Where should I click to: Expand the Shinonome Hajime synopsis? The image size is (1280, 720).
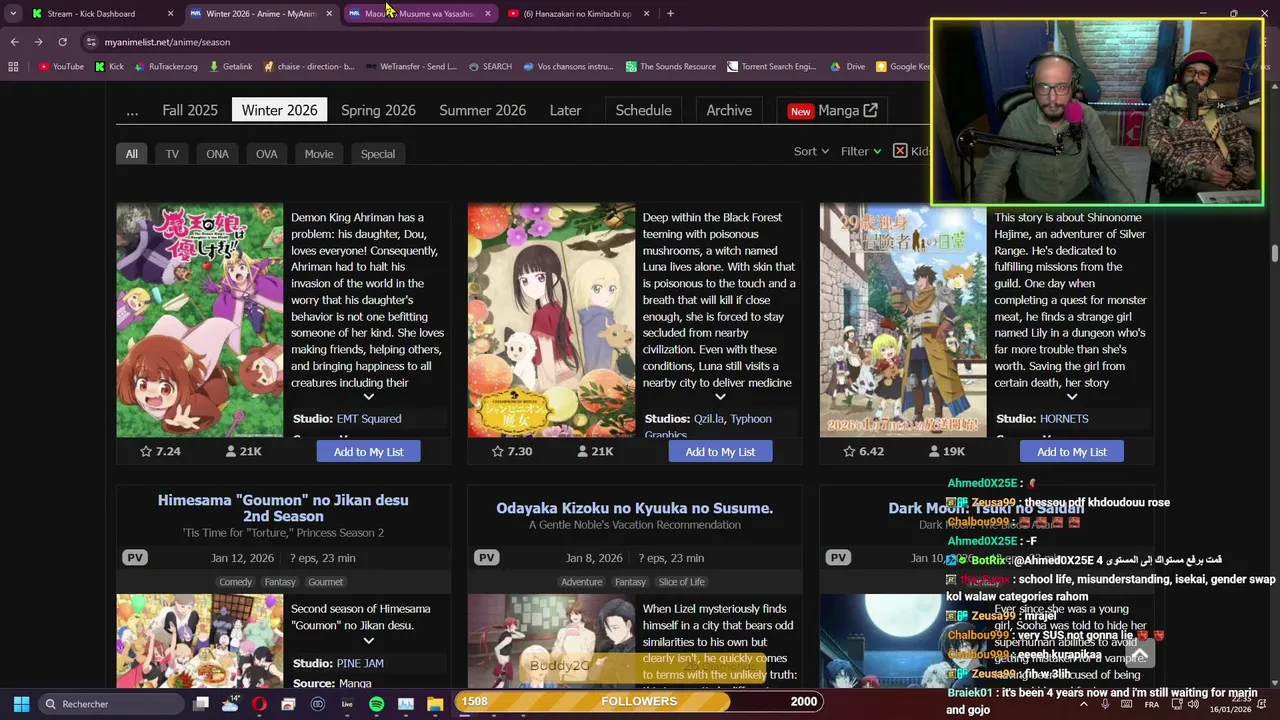[x=1072, y=397]
